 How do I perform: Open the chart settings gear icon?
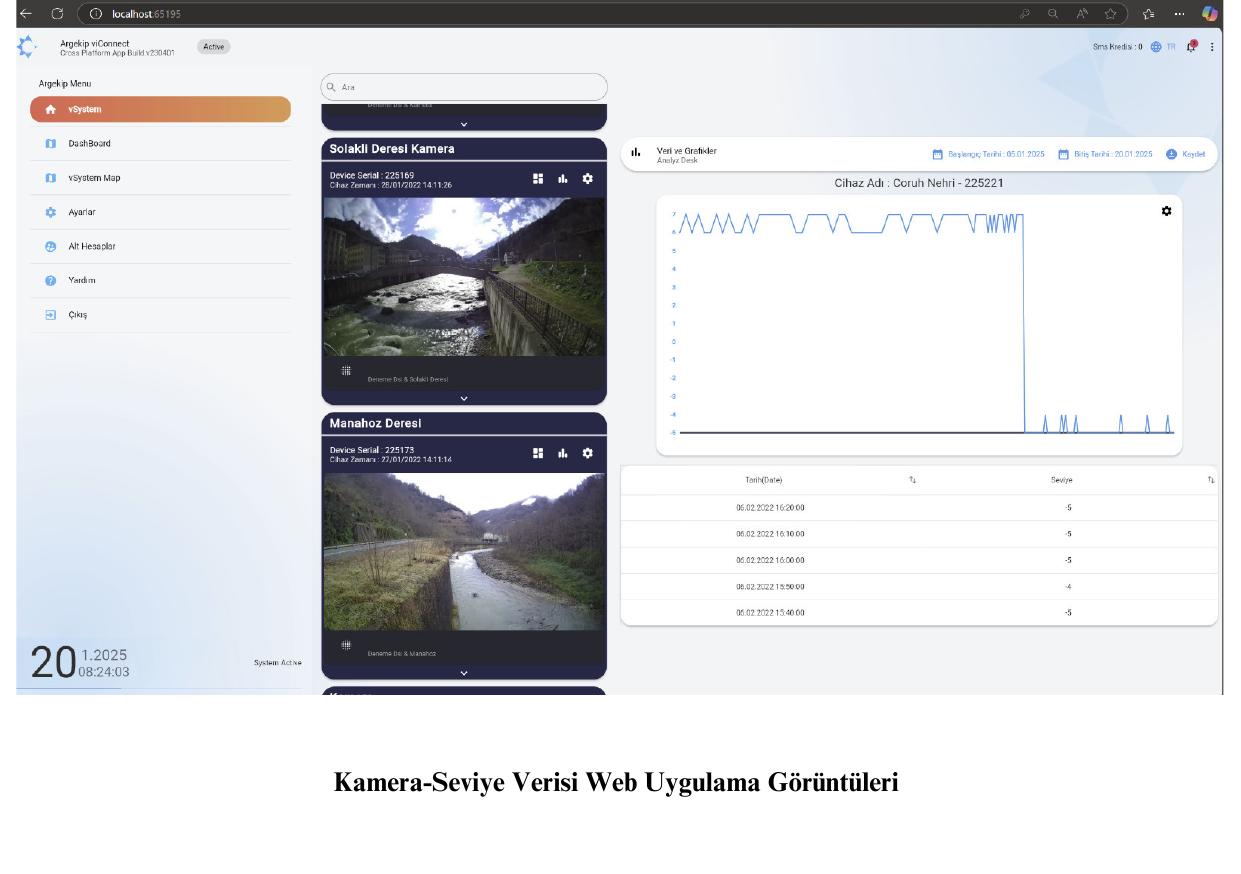(1166, 211)
